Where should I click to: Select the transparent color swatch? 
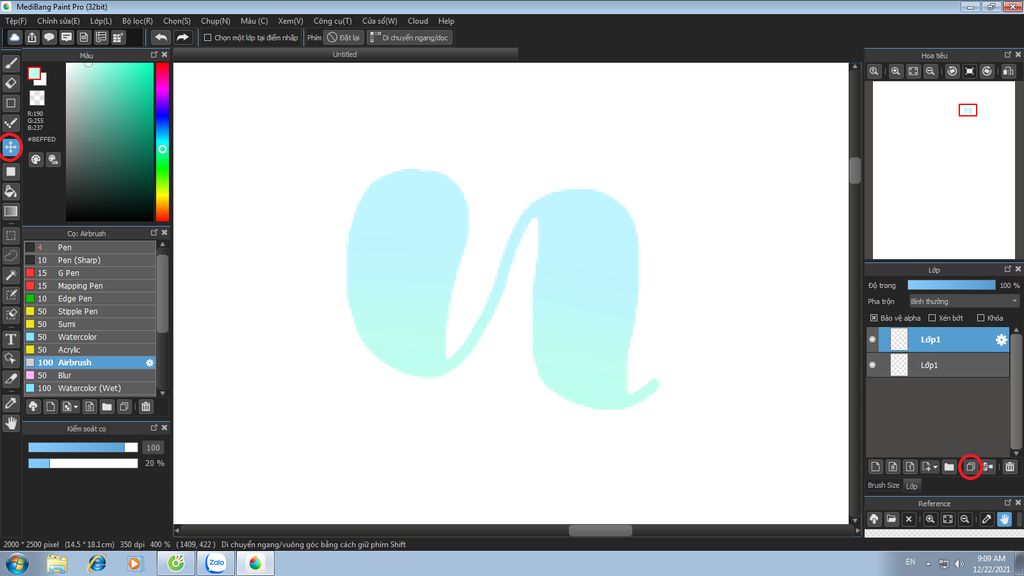click(x=37, y=98)
